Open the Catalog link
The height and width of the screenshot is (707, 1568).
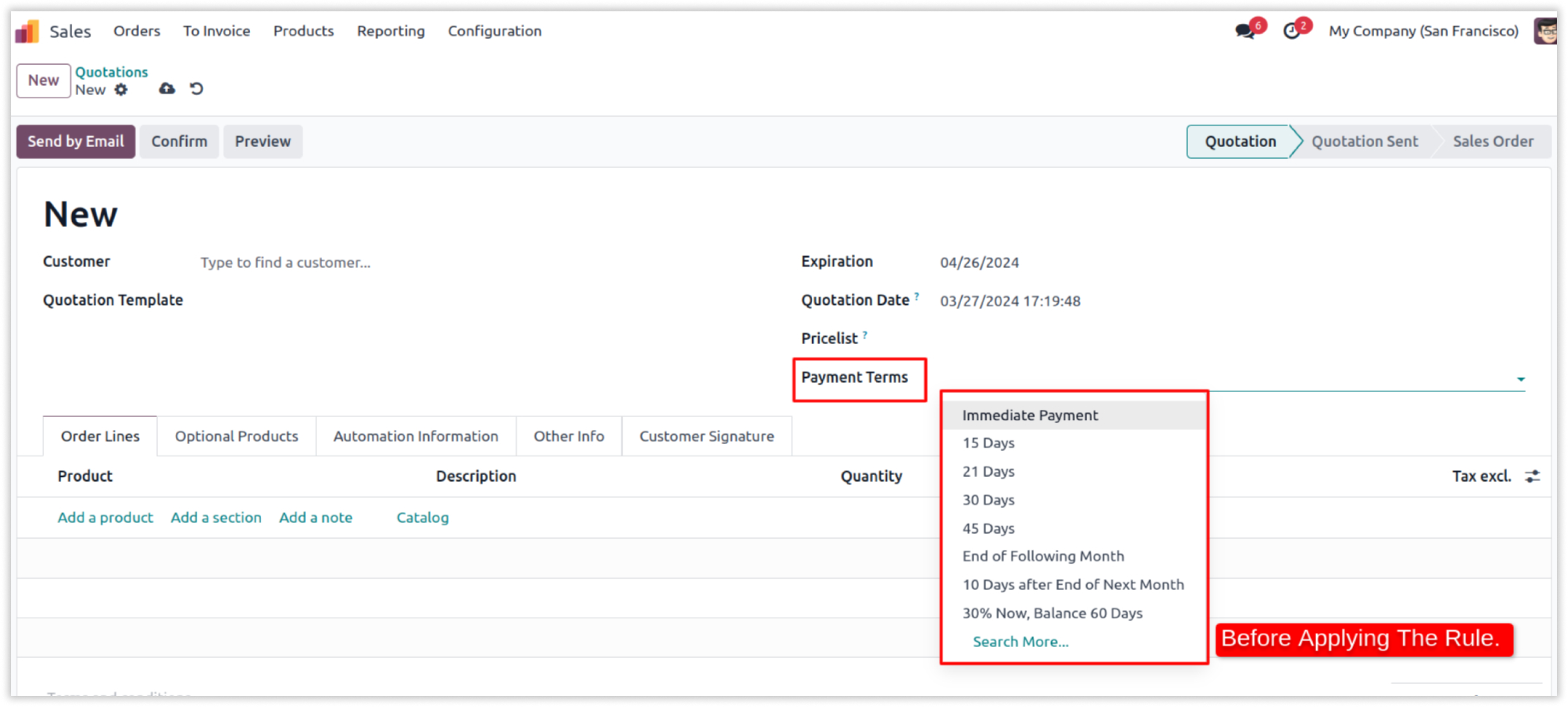pyautogui.click(x=422, y=517)
